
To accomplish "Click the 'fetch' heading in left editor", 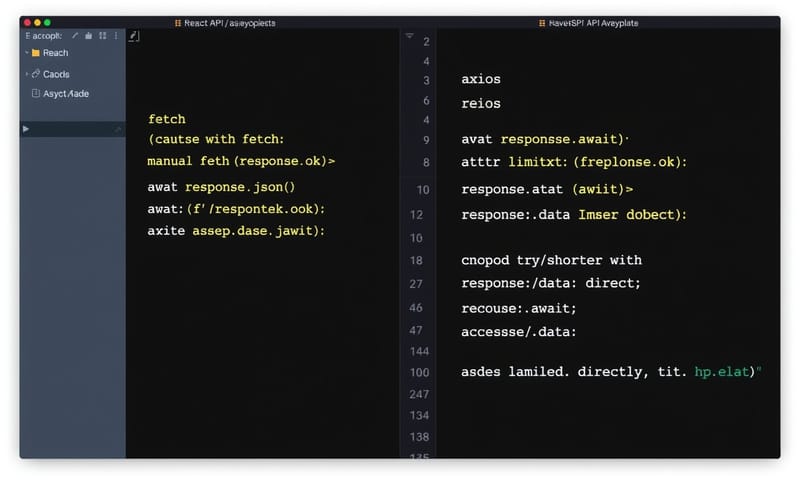I will point(167,119).
